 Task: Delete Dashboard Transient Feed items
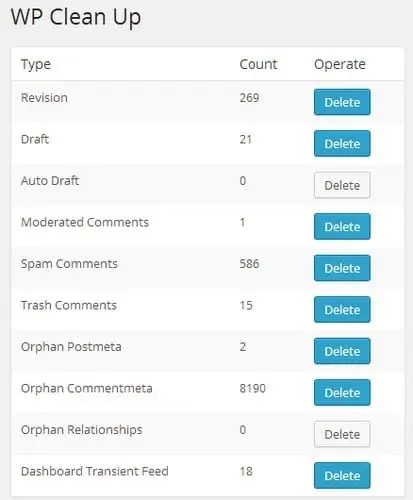tap(342, 476)
